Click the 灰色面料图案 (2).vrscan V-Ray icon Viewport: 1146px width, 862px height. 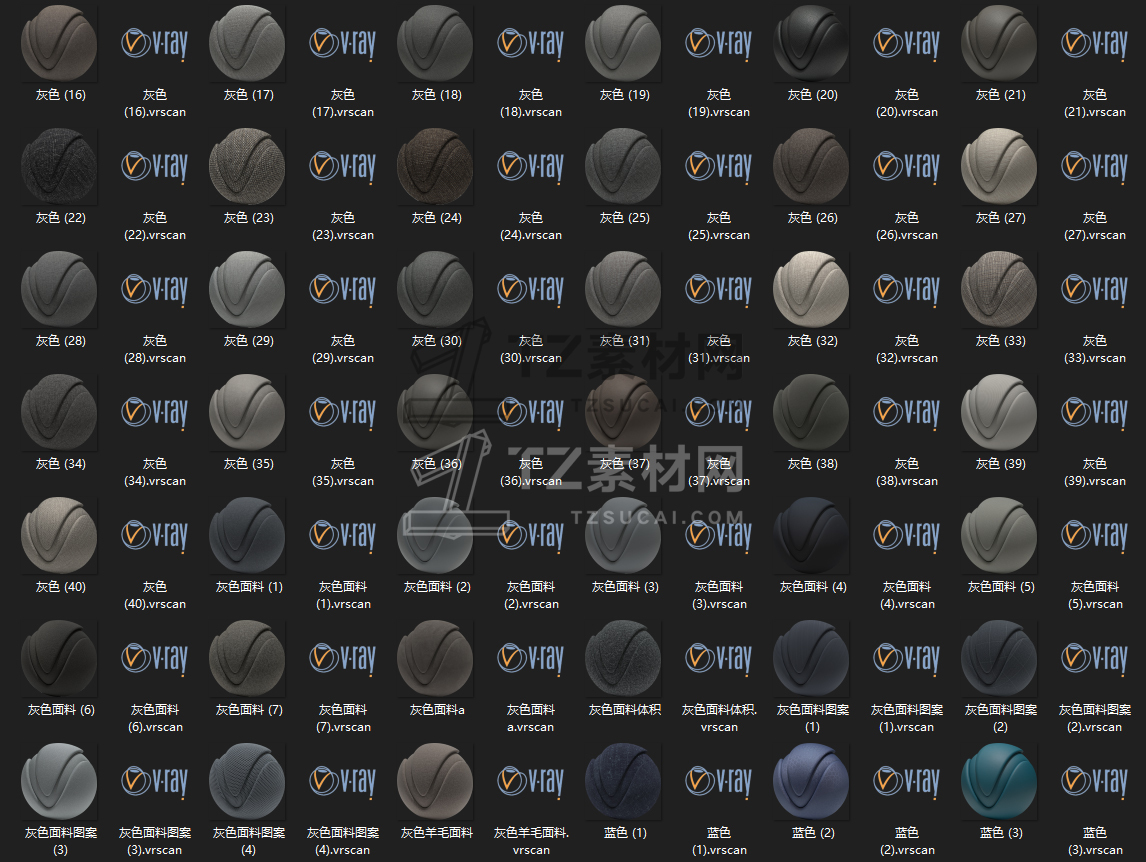pos(1094,657)
